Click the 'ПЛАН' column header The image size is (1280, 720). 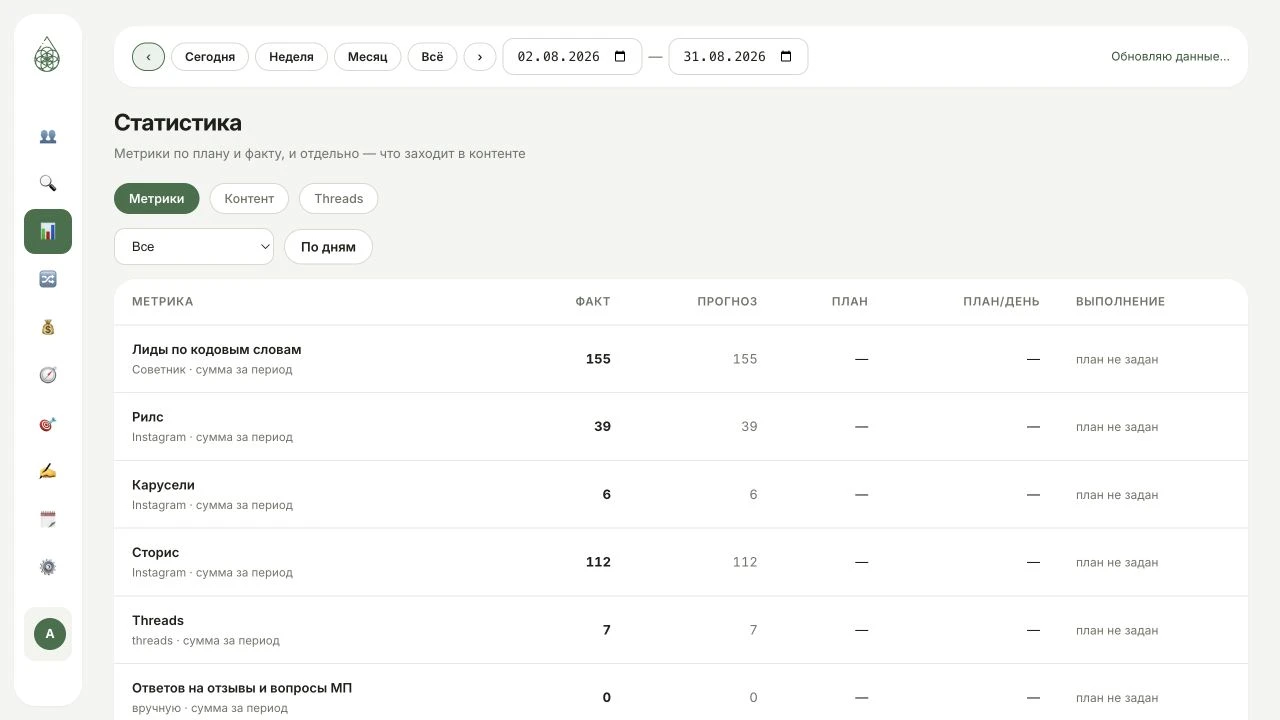click(x=849, y=302)
